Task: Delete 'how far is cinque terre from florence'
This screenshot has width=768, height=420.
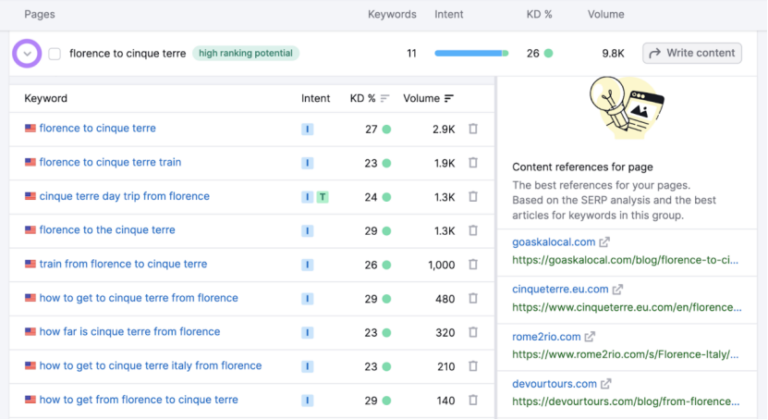Action: pyautogui.click(x=473, y=333)
